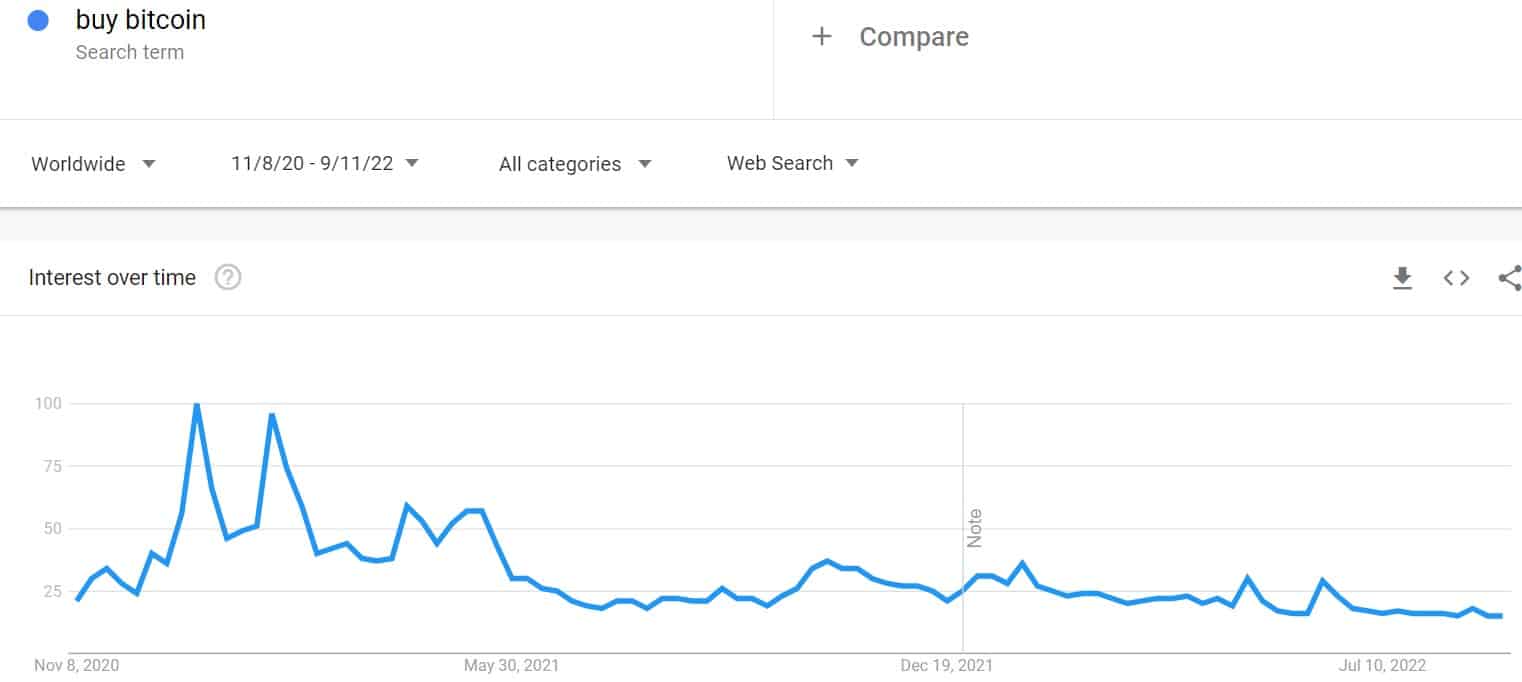Click the Compare option

(913, 36)
